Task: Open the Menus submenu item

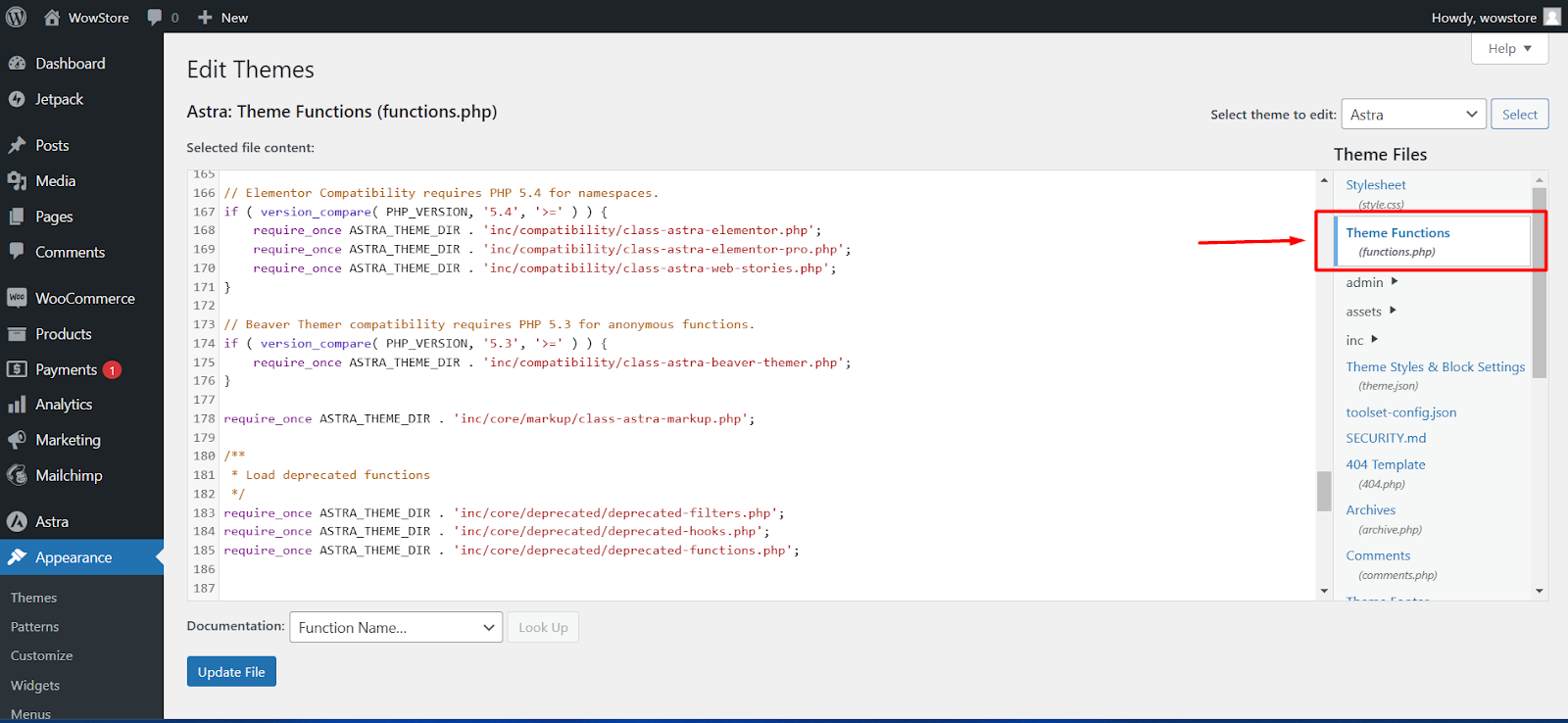Action: click(30, 714)
